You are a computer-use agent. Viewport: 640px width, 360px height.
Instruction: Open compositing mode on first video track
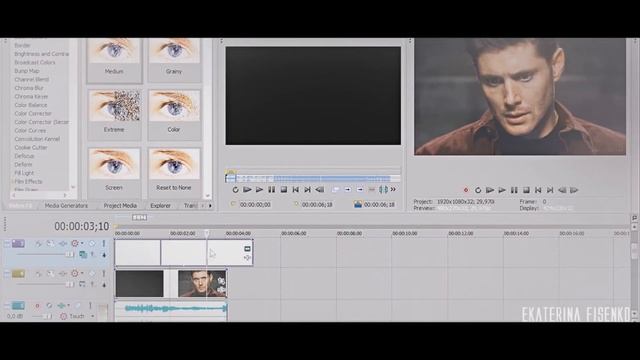point(83,255)
